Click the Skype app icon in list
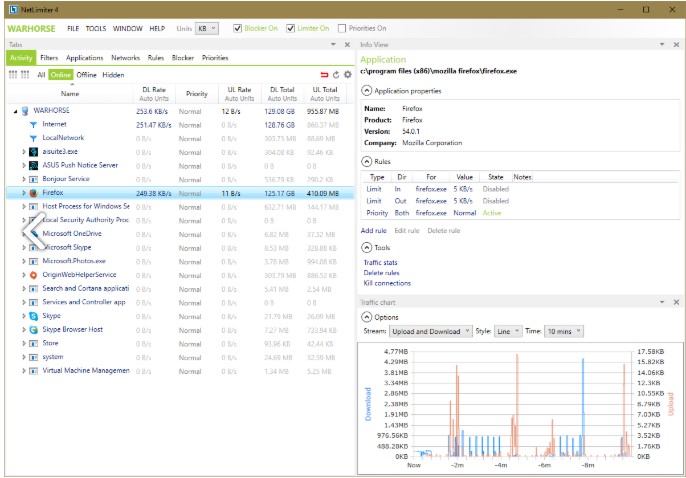The height and width of the screenshot is (478, 686). (x=34, y=315)
